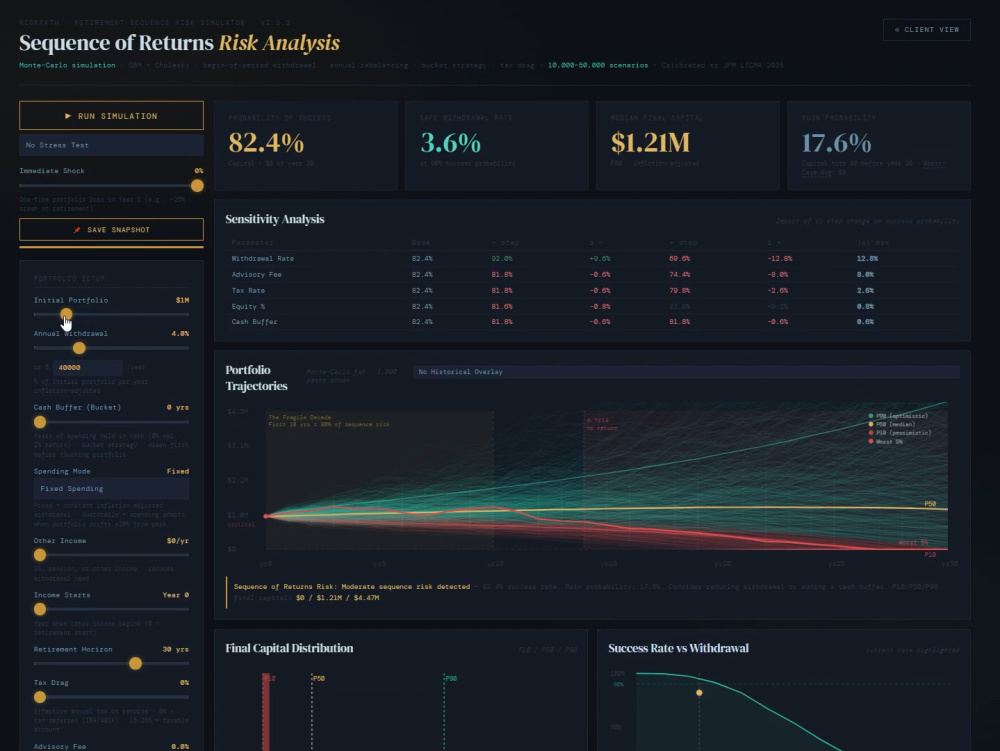The width and height of the screenshot is (1000, 751).
Task: Click the 40000 withdrawal amount input field
Action: (87, 367)
